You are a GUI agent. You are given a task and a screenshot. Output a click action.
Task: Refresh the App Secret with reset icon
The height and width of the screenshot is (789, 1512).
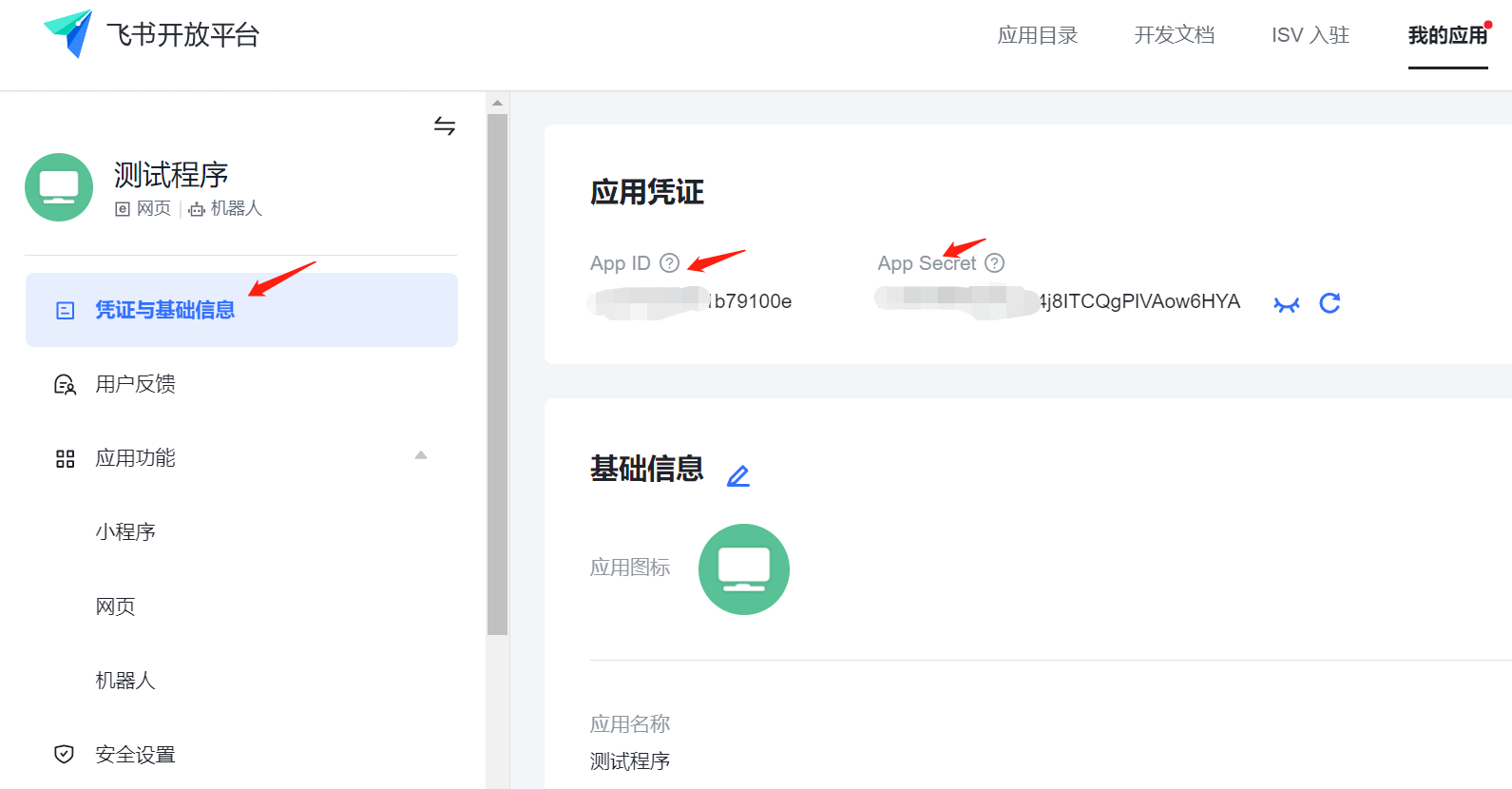tap(1330, 303)
